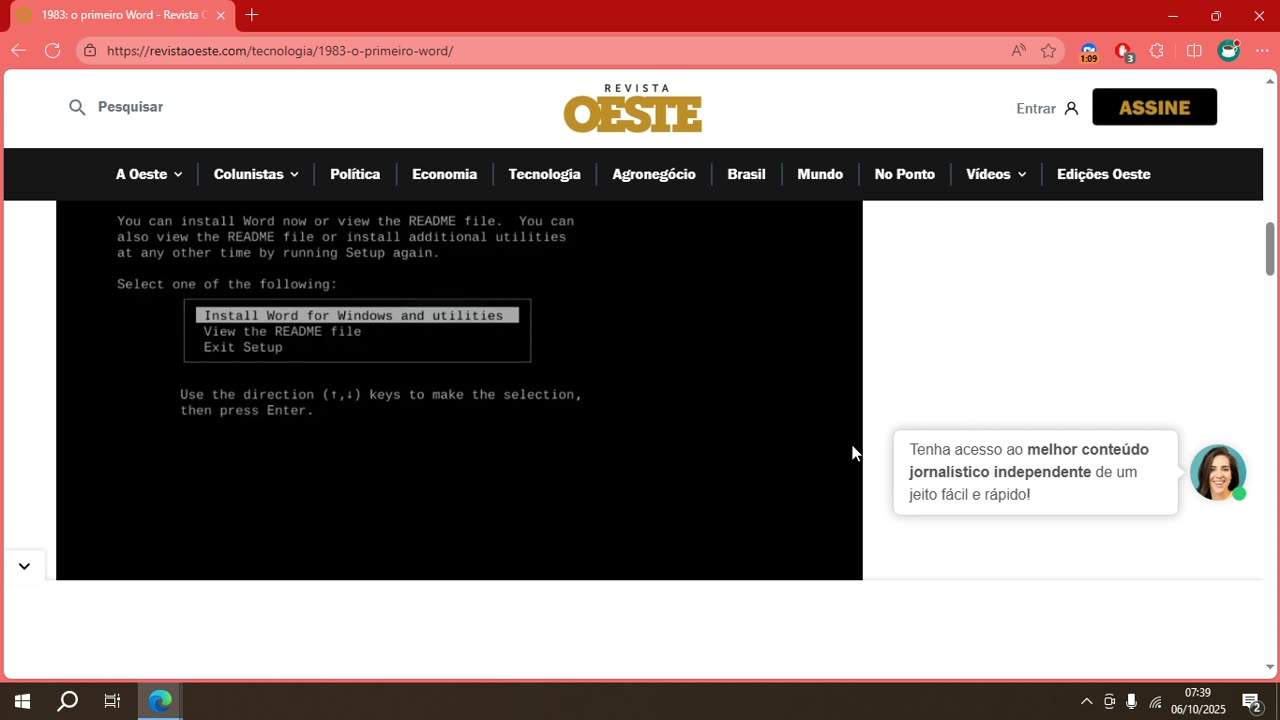
Task: Open Read aloud icon in address bar
Action: 1018,50
